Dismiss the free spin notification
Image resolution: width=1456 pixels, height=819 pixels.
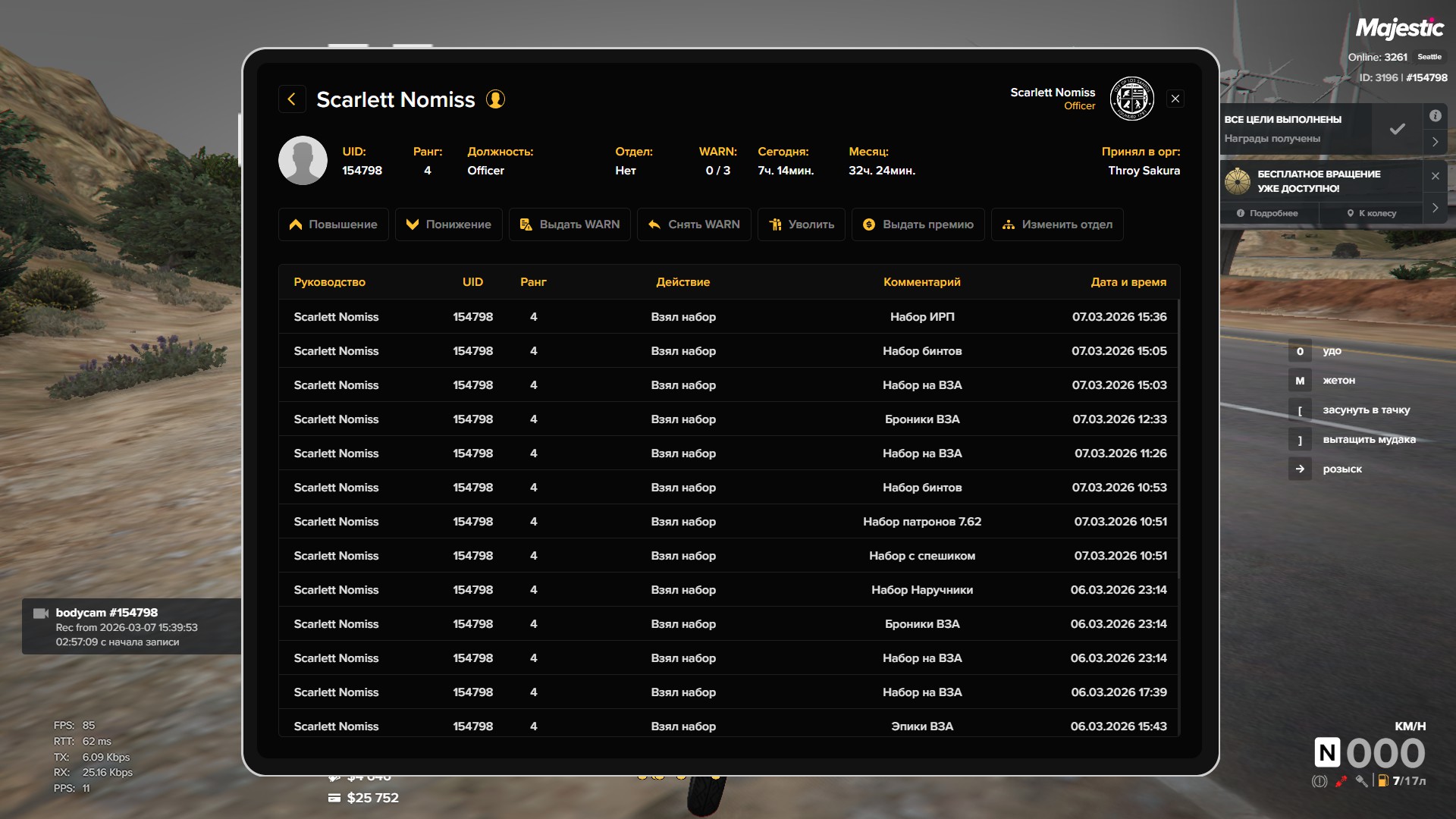1435,176
